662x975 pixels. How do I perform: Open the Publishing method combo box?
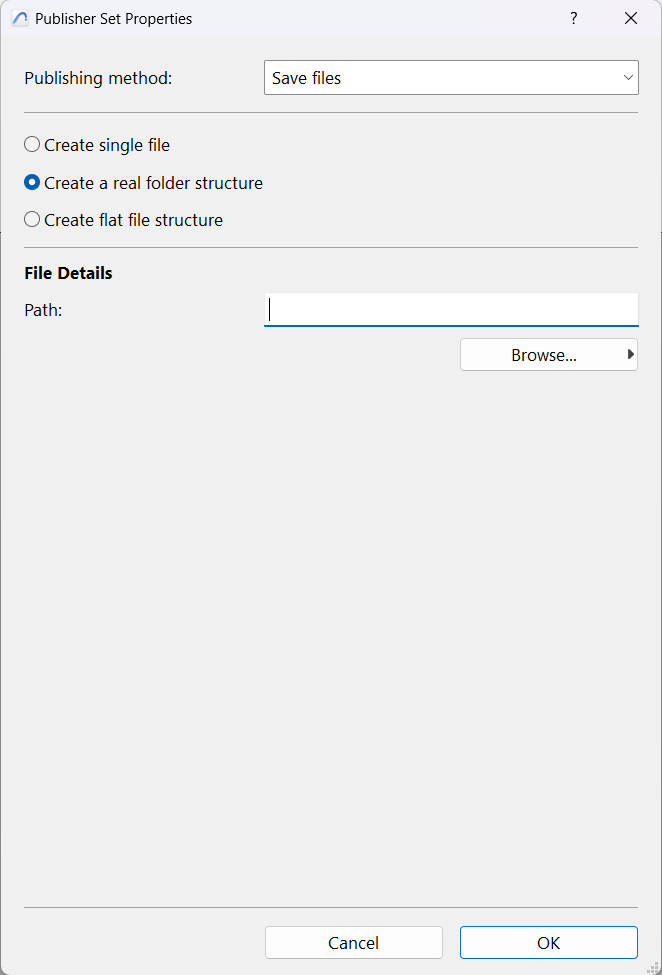pyautogui.click(x=451, y=78)
